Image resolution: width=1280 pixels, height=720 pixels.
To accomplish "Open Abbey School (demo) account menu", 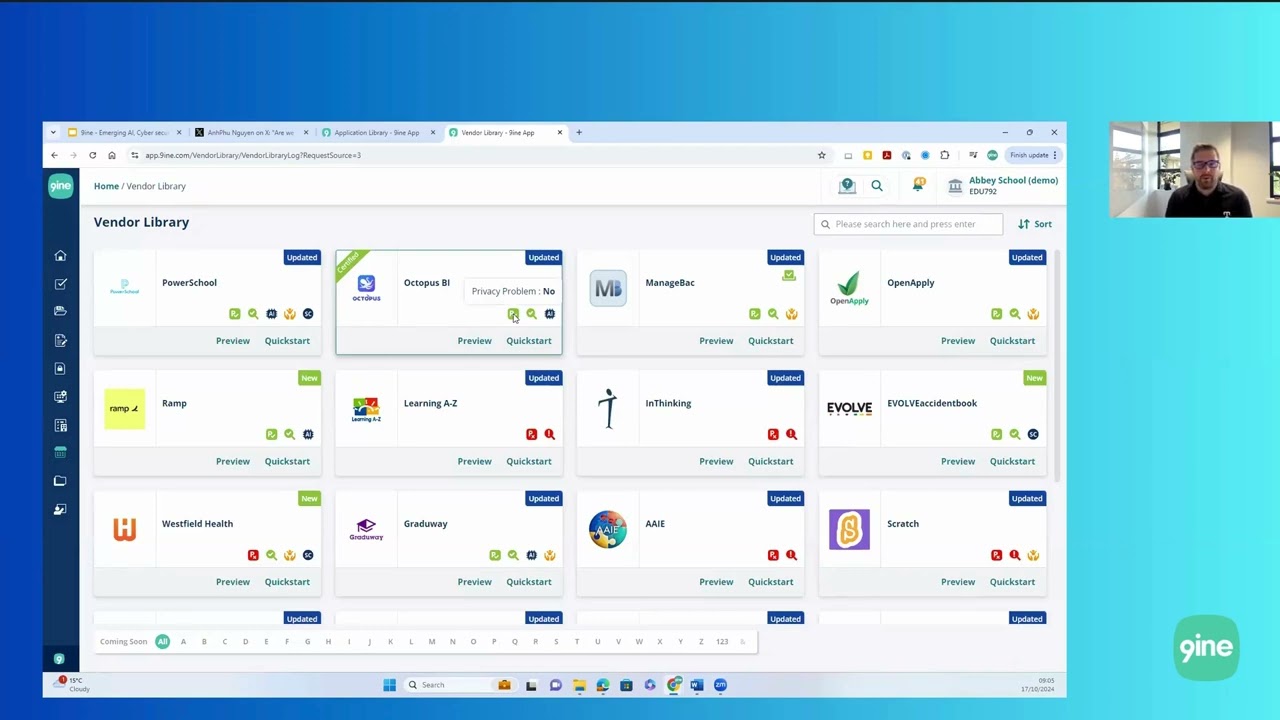I will 1003,185.
